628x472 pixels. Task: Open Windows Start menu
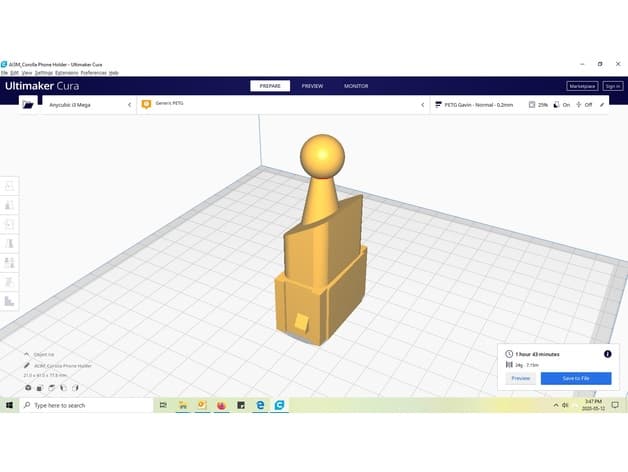(9, 405)
